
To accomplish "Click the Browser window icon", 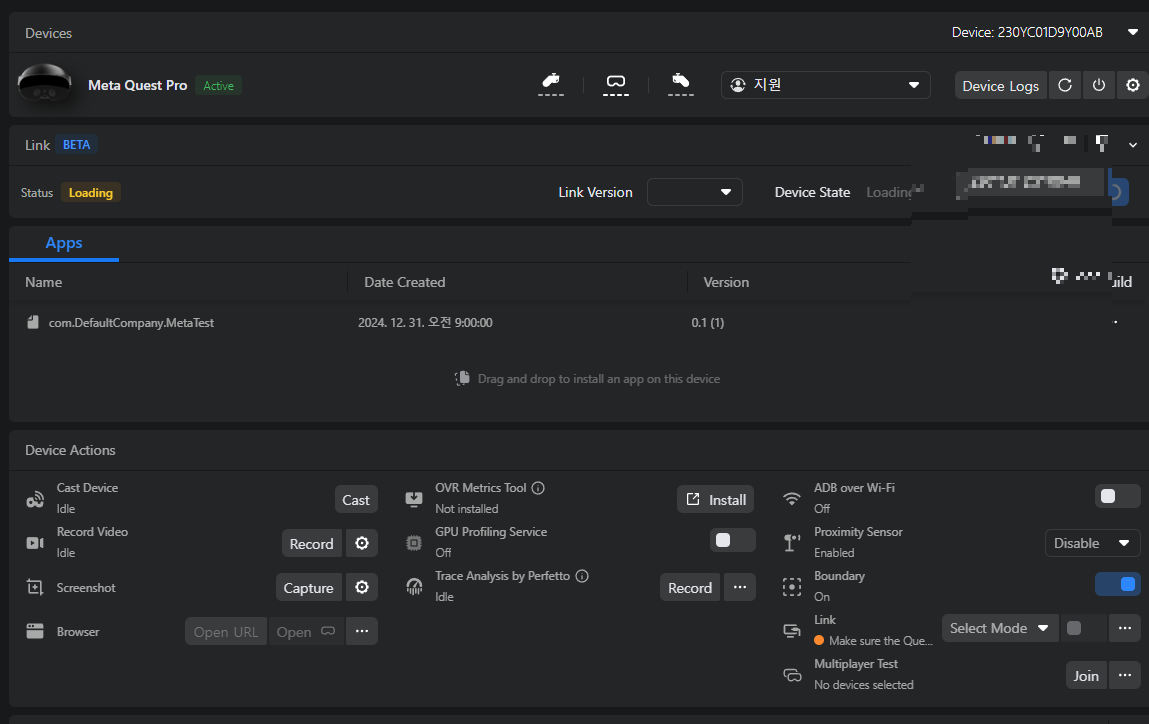I will 35,631.
